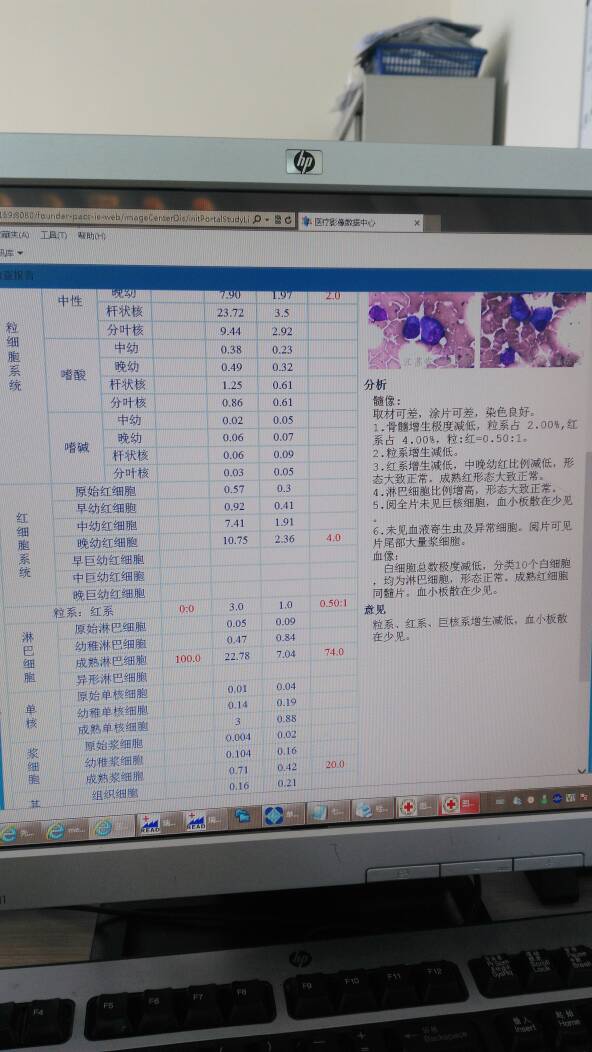The width and height of the screenshot is (592, 1052).
Task: Click the address bar search magnifier icon
Action: tap(257, 219)
